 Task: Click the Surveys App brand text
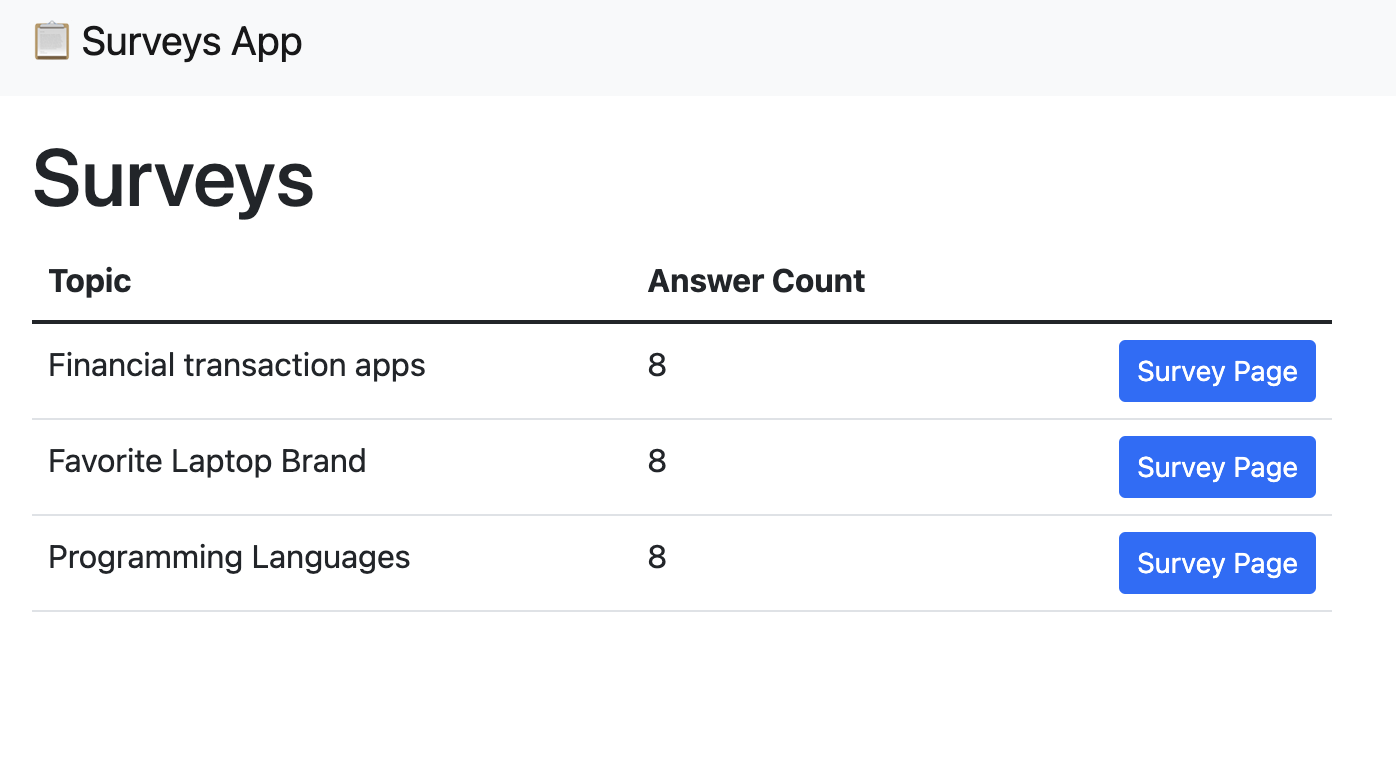click(192, 41)
